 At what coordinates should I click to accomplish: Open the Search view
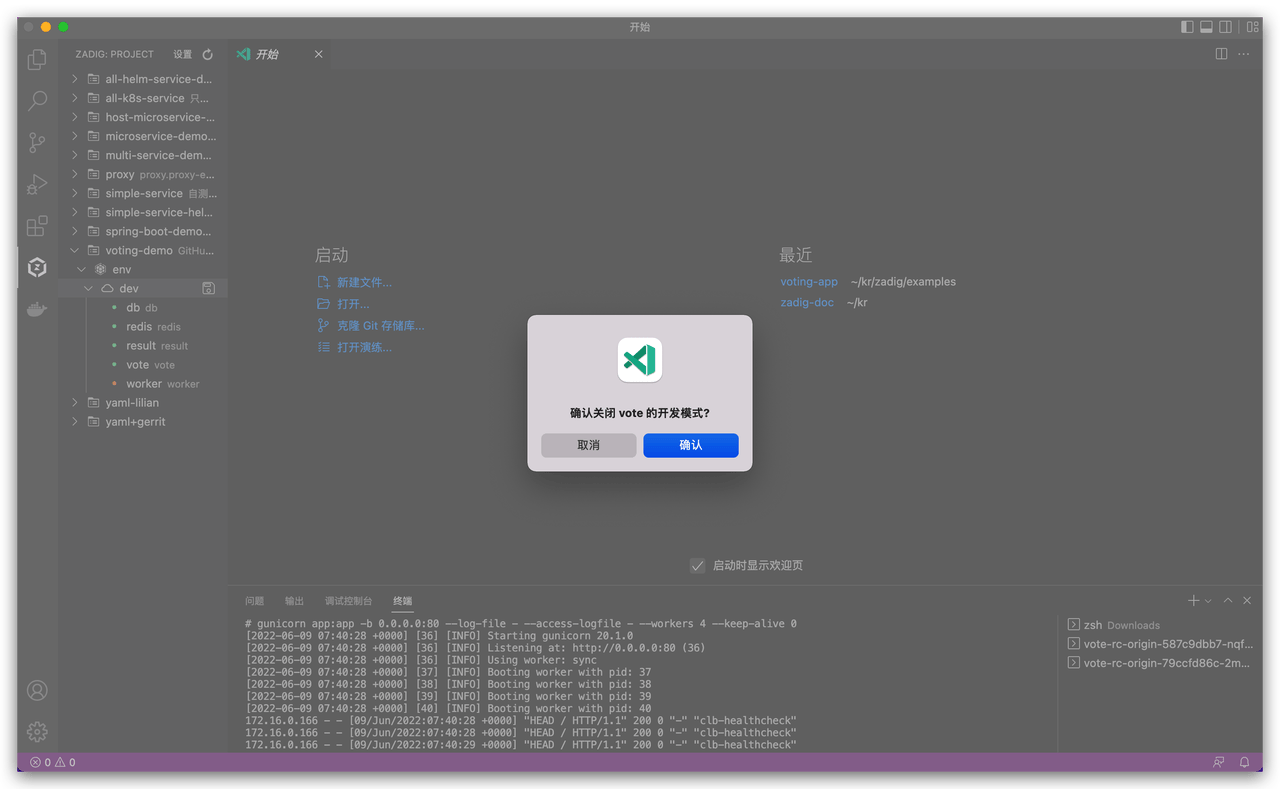36,101
